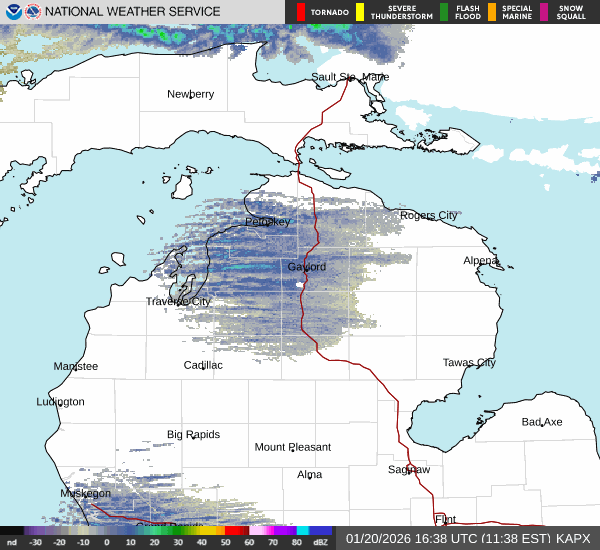Click the Petoskey map label

click(267, 221)
